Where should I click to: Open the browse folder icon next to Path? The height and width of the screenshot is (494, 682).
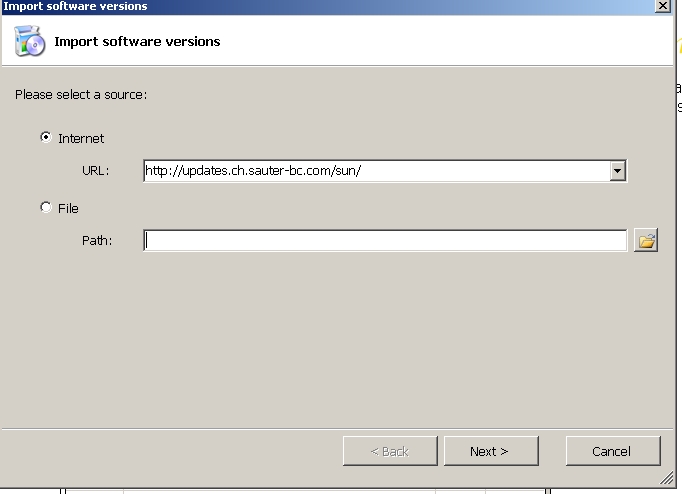(x=646, y=241)
